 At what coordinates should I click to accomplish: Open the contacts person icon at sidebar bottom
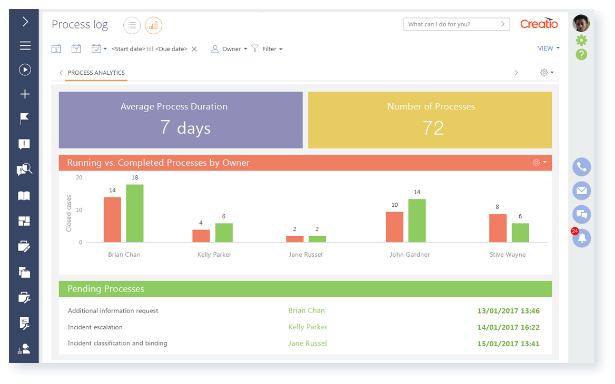point(24,349)
